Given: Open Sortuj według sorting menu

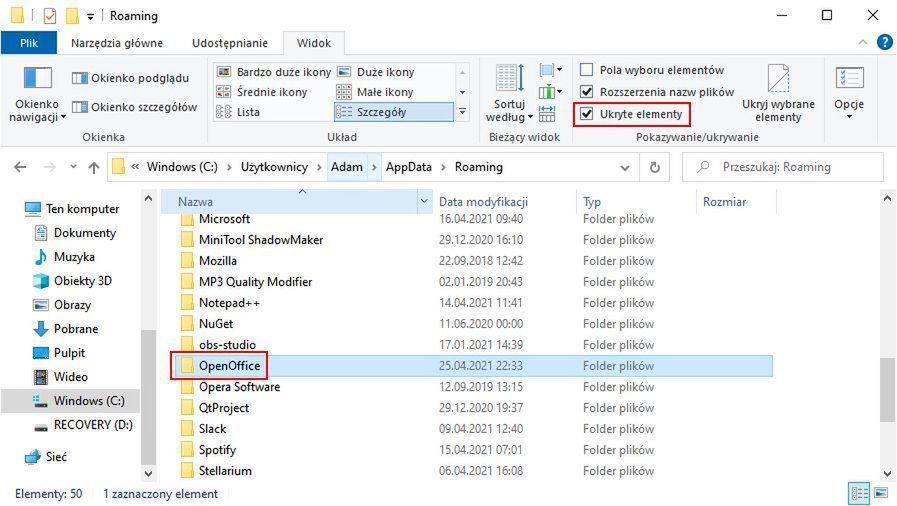Looking at the screenshot, I should coord(509,94).
